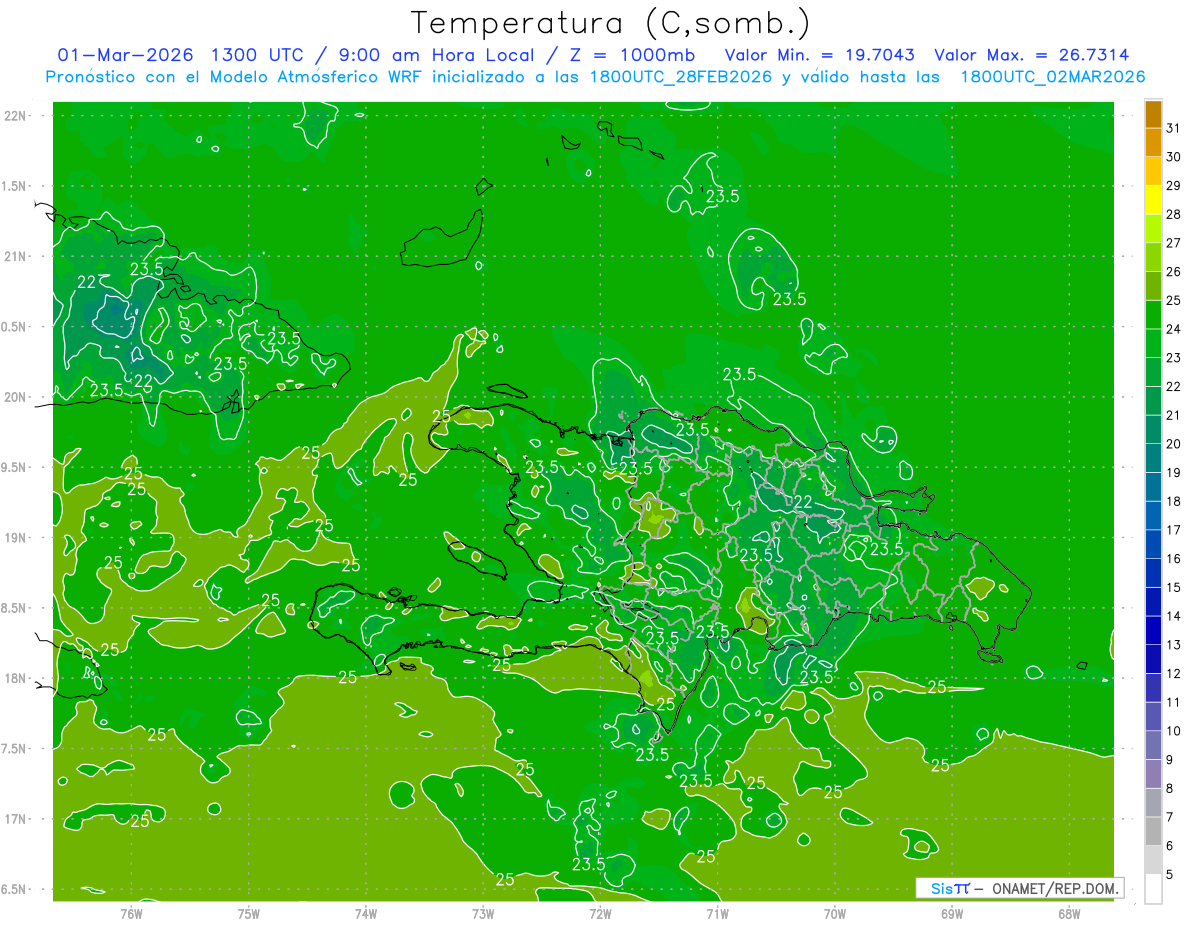
Task: Click the '68W' longitude axis label
Action: 1068,913
